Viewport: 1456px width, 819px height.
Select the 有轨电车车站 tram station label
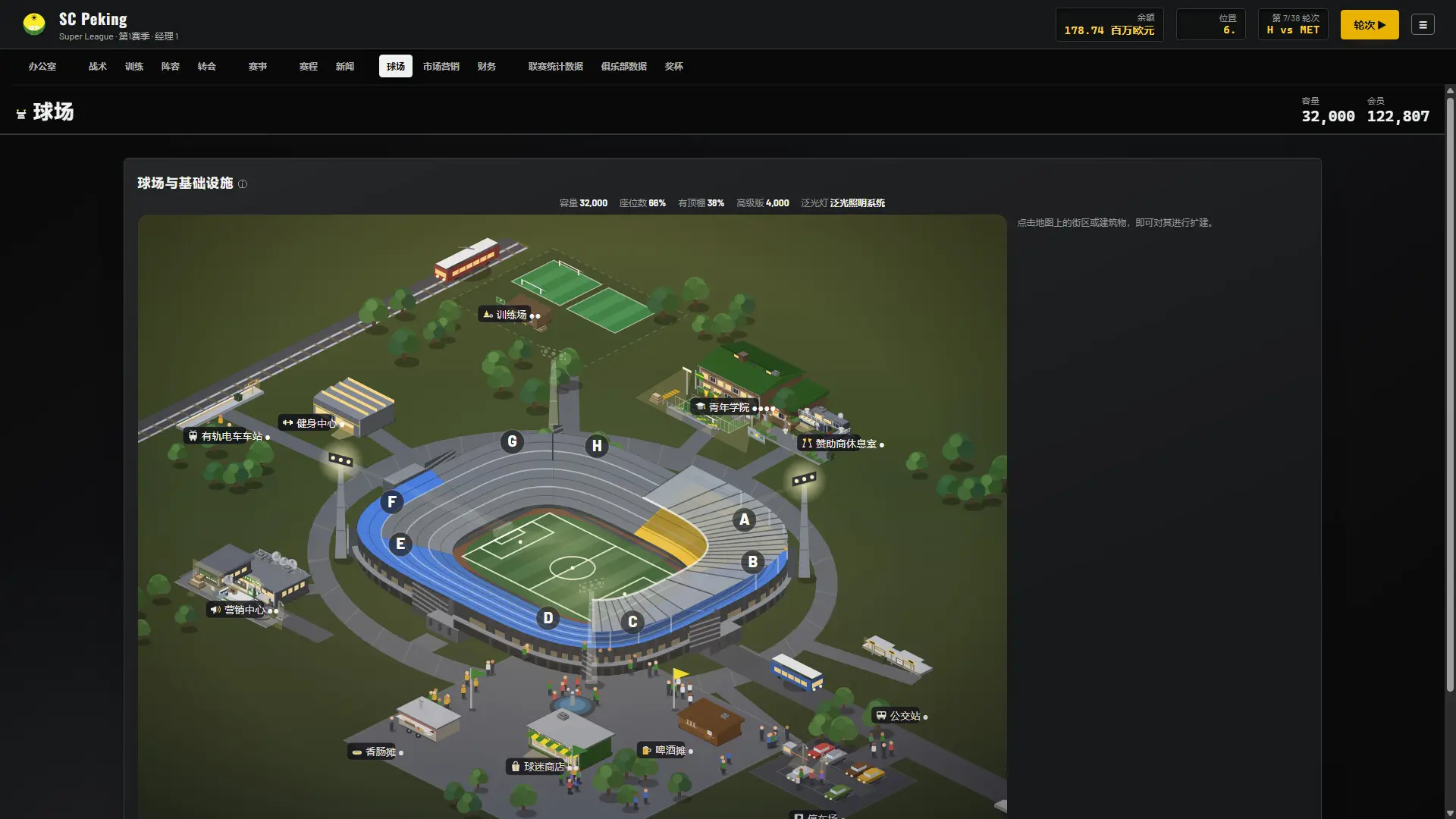point(227,436)
